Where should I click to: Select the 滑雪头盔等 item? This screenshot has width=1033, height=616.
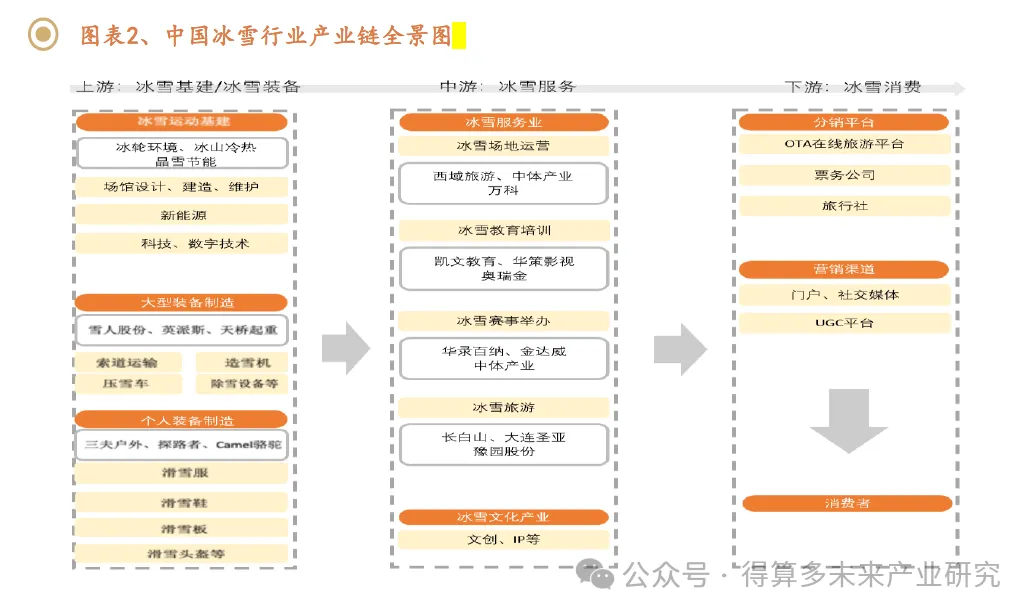click(185, 553)
